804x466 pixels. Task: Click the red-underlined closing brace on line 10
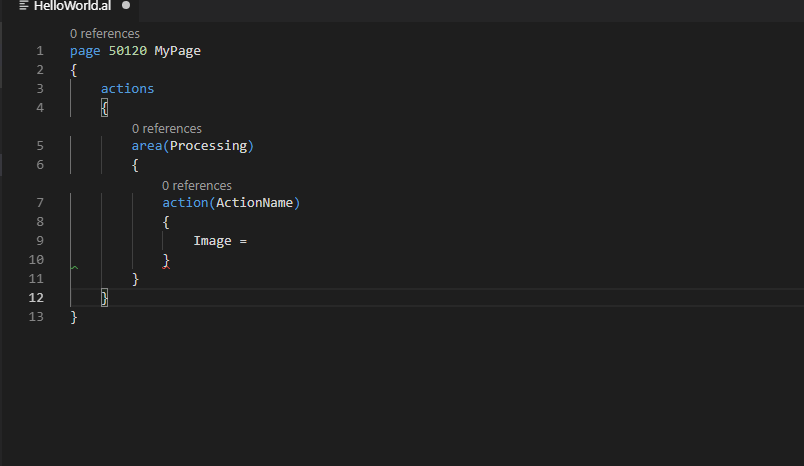[x=166, y=260]
